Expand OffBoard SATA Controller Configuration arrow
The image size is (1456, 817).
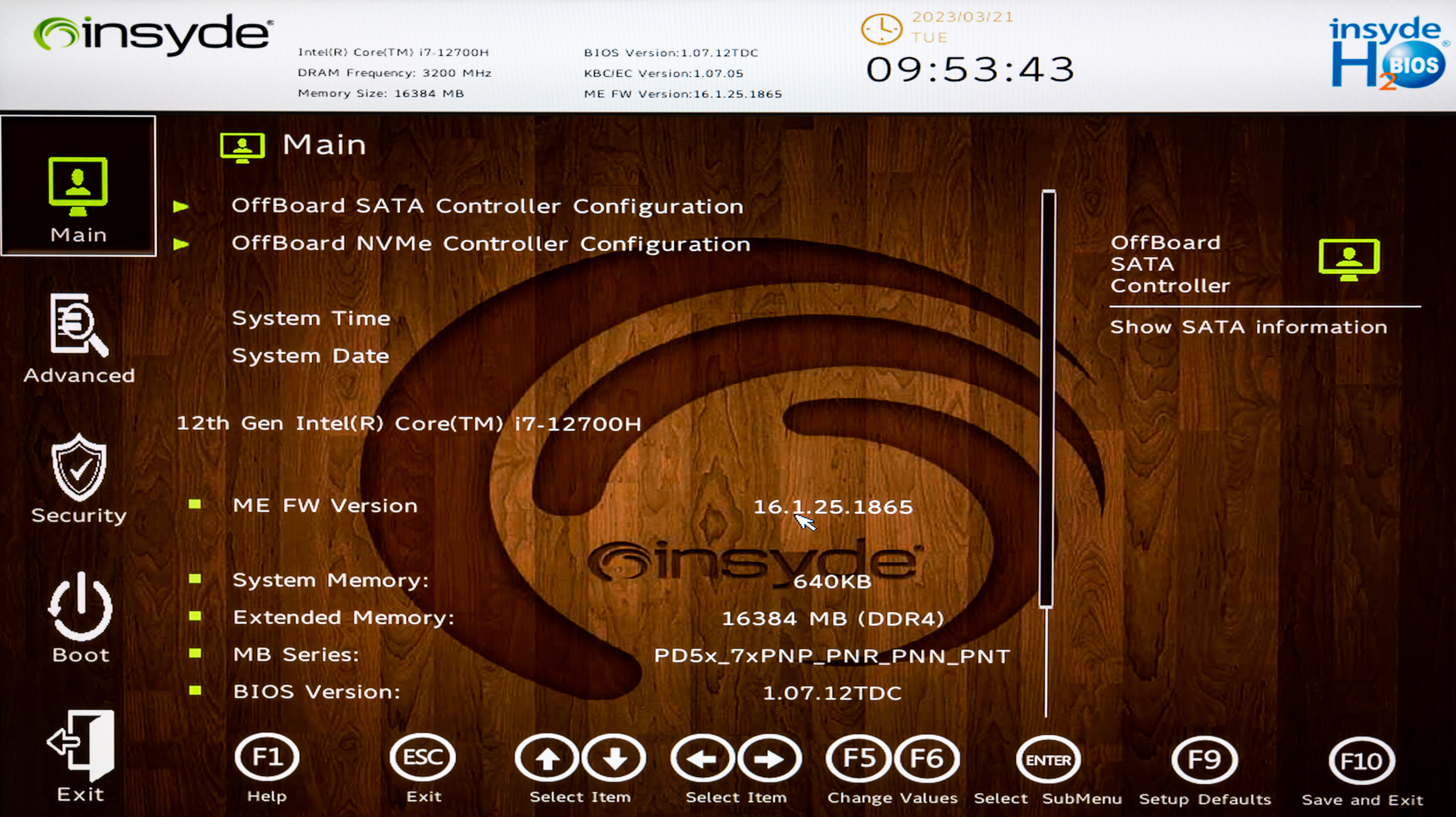tap(181, 206)
